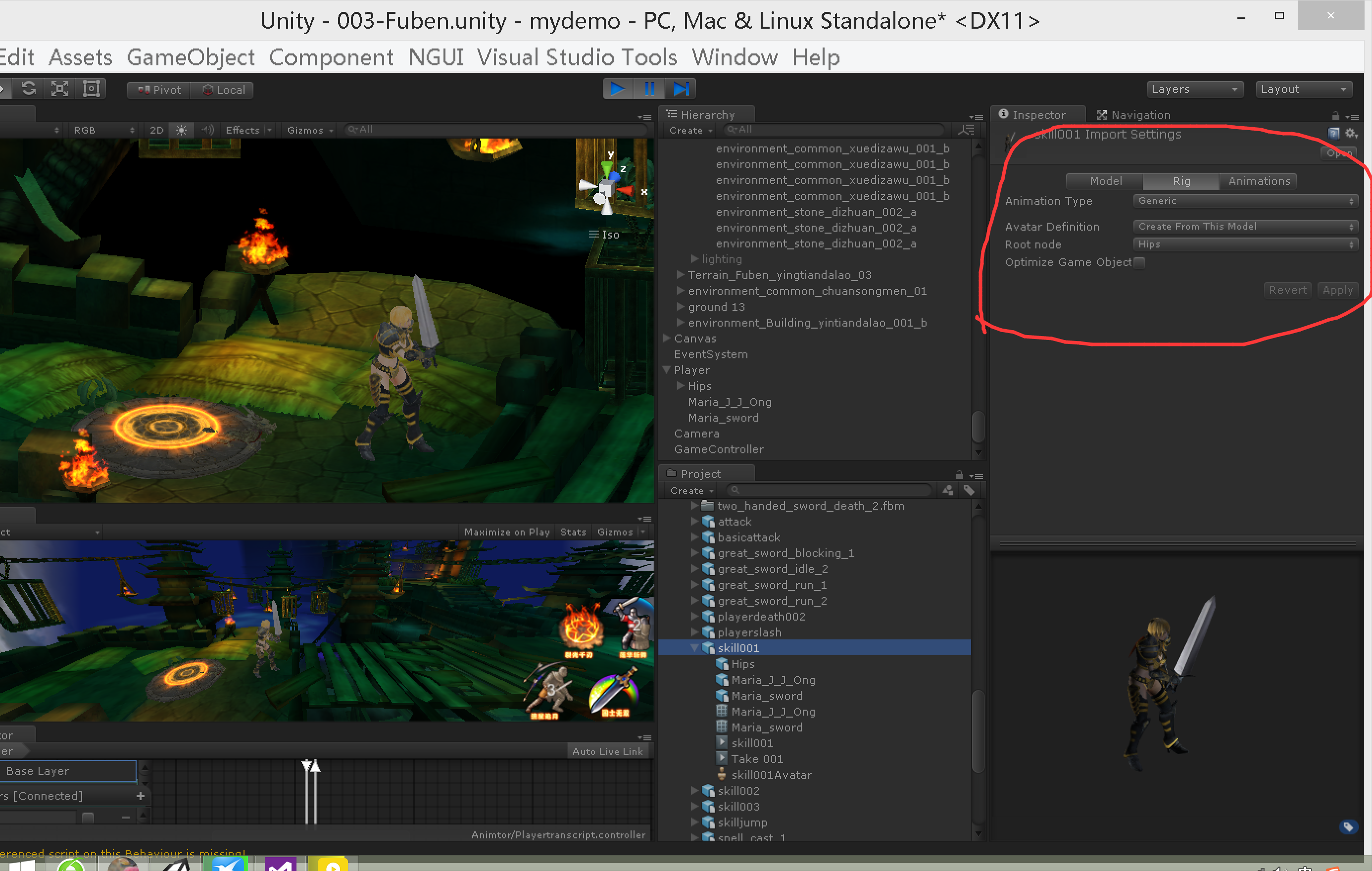1372x871 pixels.
Task: Select the skill001Avatar asset
Action: pos(771,774)
